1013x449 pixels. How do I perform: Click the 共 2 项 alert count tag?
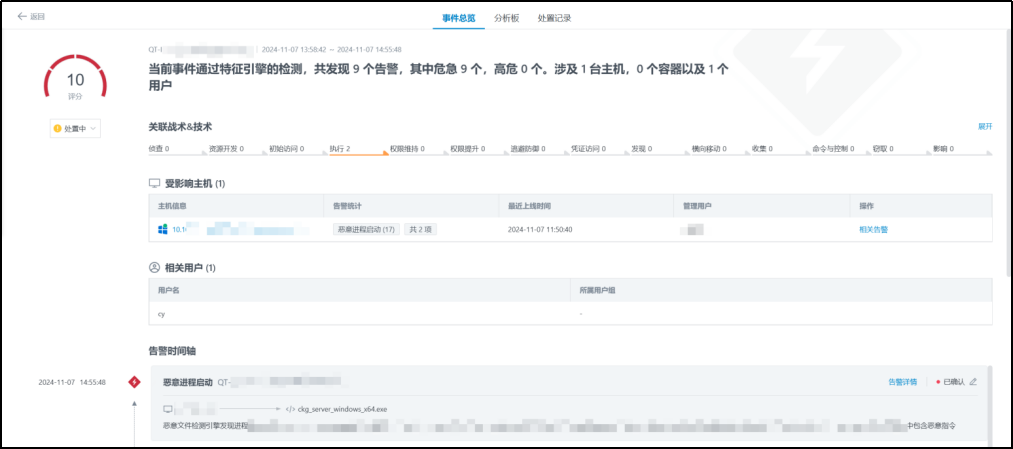click(x=420, y=229)
